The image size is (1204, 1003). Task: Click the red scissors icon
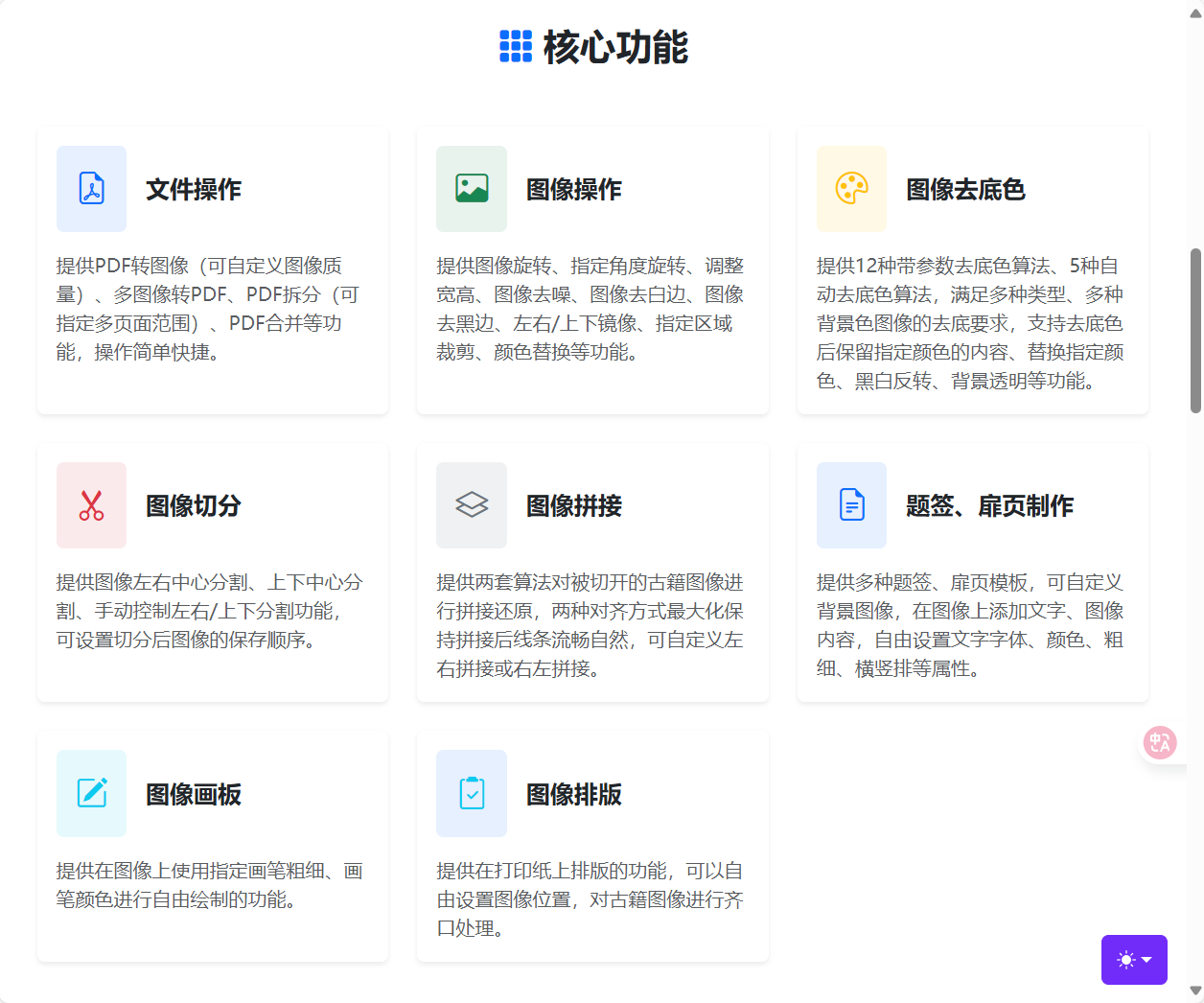pos(91,505)
